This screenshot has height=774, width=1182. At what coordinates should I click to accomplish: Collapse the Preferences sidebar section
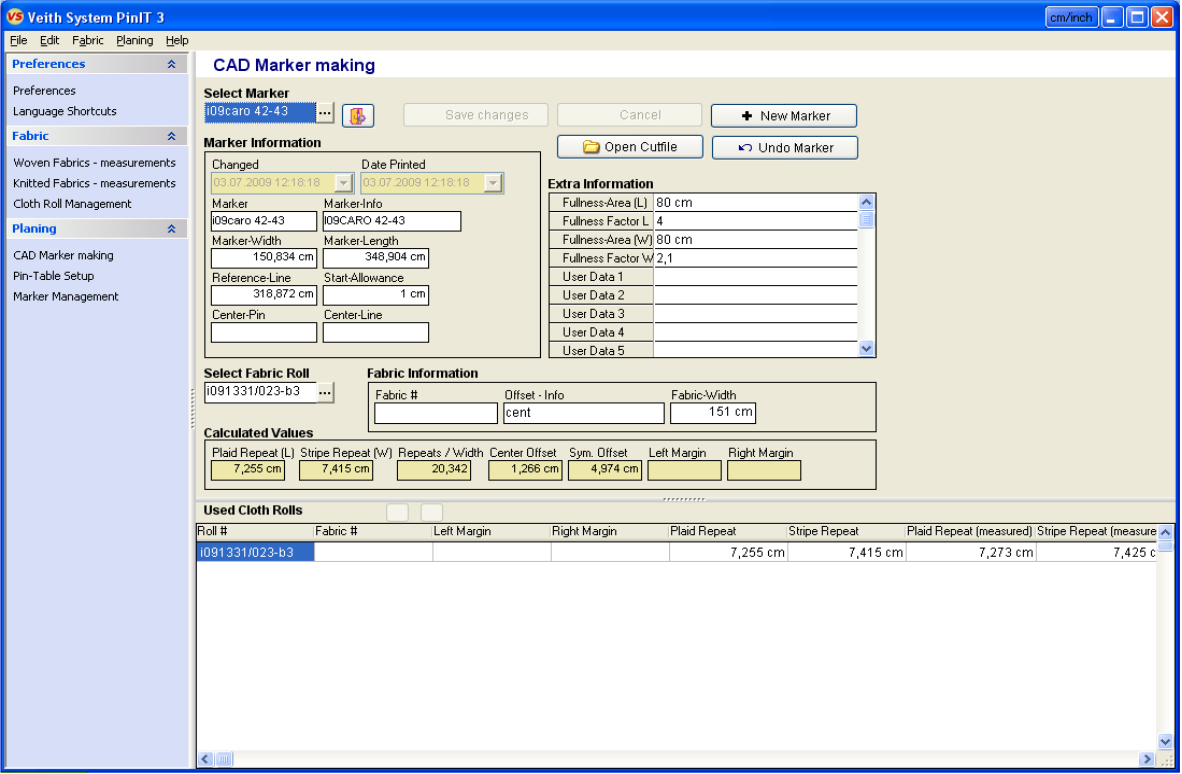click(172, 64)
